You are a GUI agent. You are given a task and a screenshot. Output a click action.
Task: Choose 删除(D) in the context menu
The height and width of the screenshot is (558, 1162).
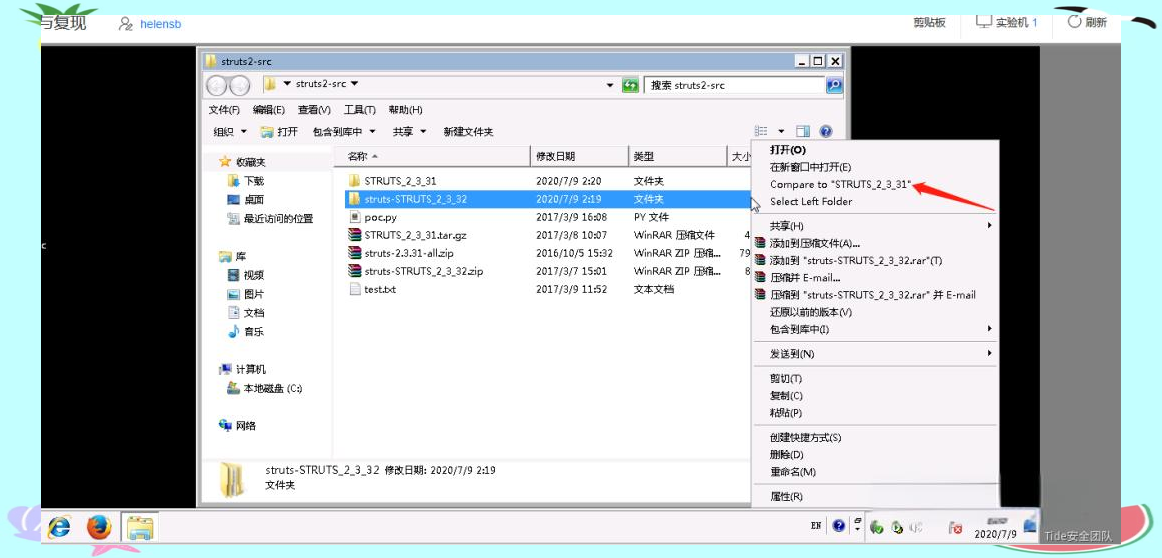786,454
